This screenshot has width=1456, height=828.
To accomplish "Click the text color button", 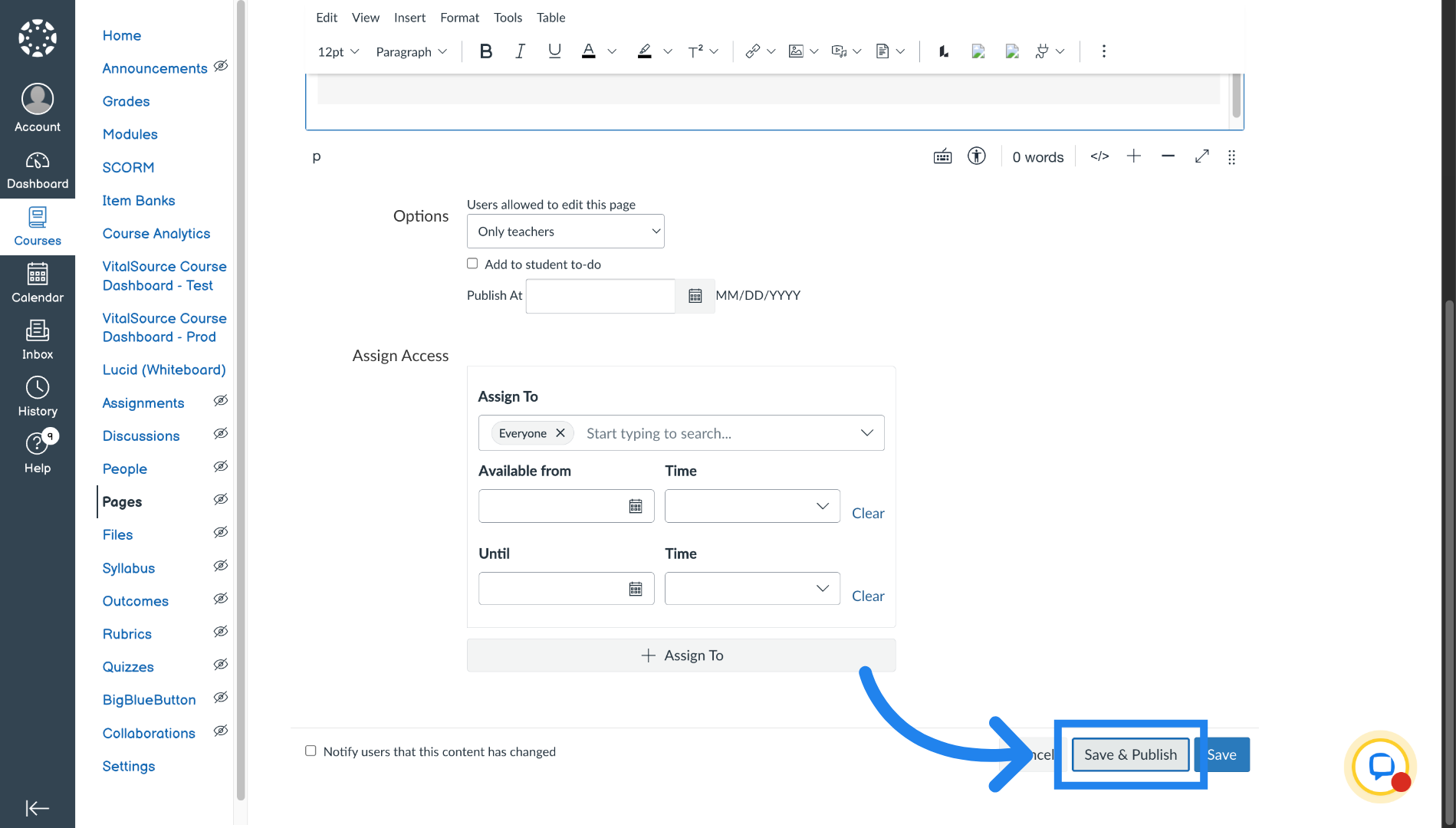I will (588, 51).
